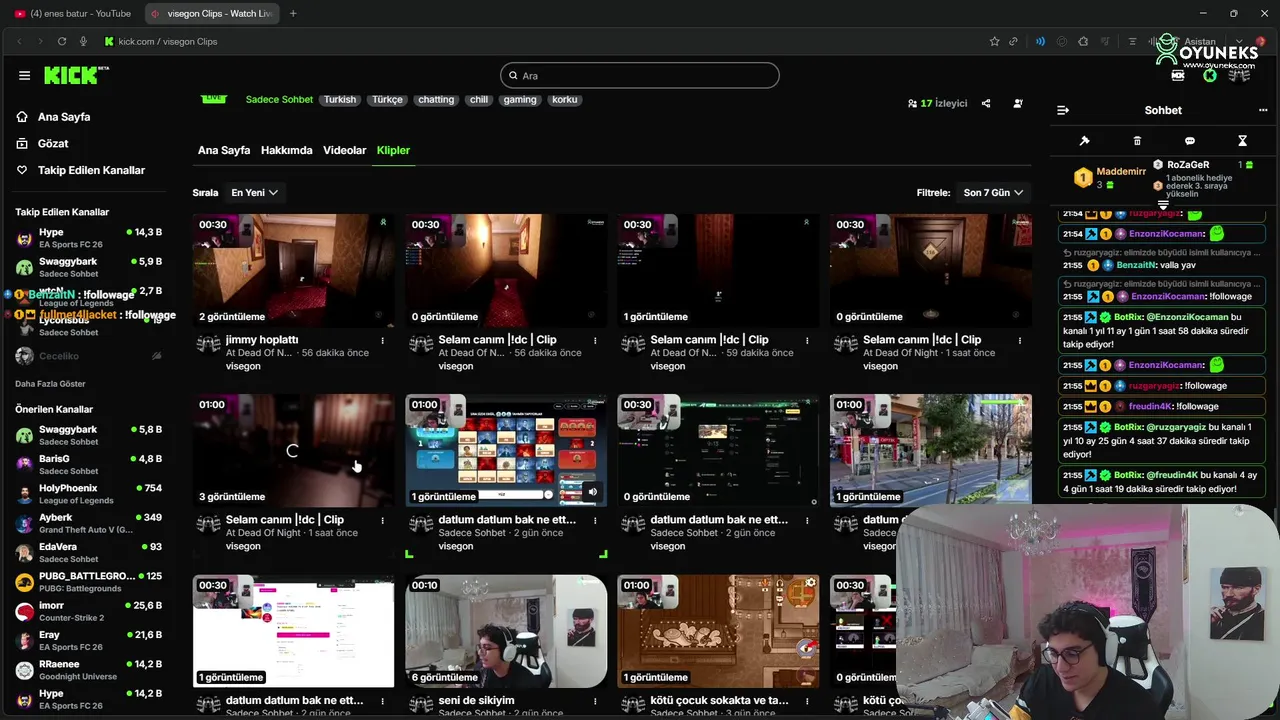Open the browser extensions puzzle icon

1083,41
